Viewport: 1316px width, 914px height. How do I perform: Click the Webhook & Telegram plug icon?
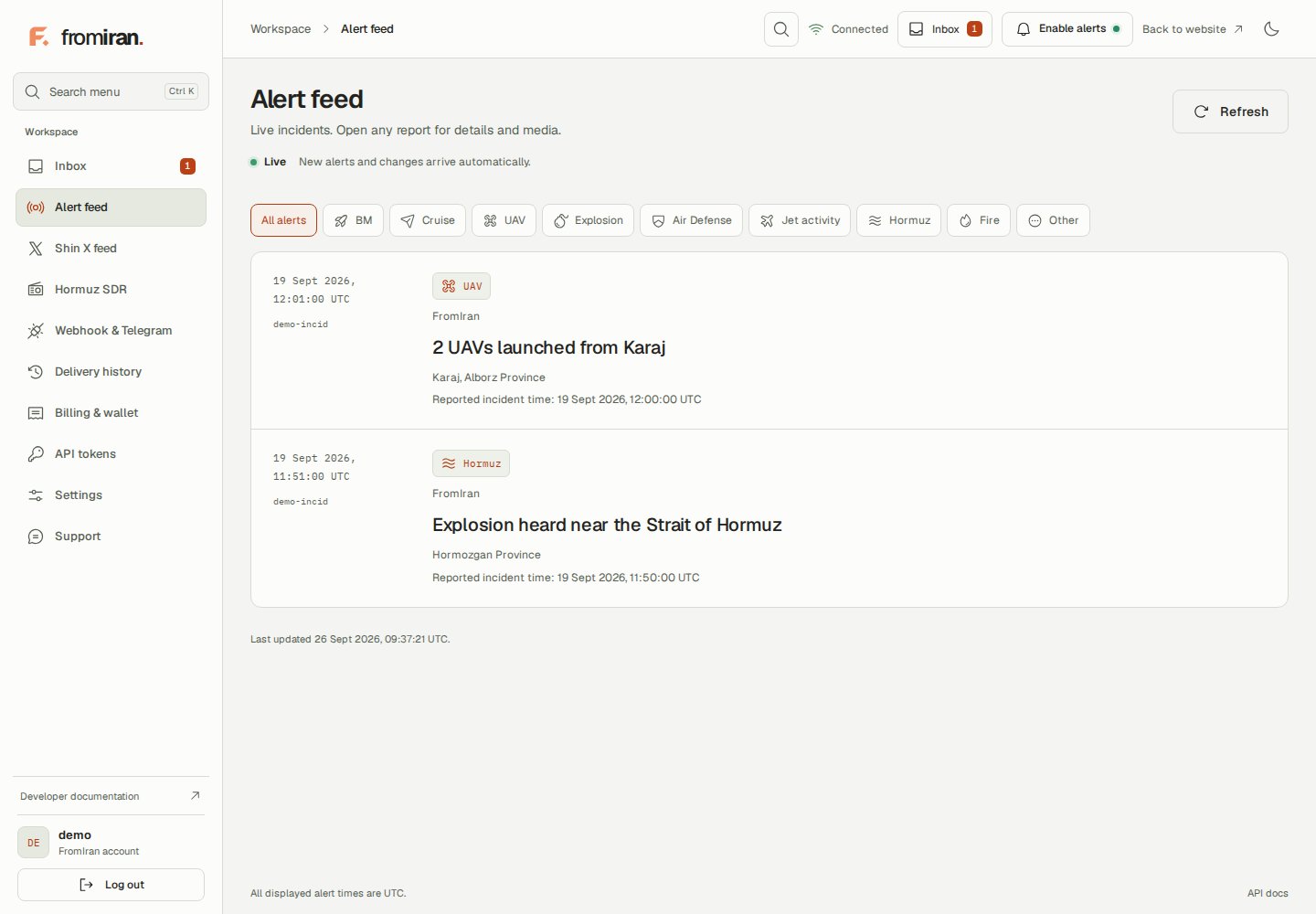[36, 331]
